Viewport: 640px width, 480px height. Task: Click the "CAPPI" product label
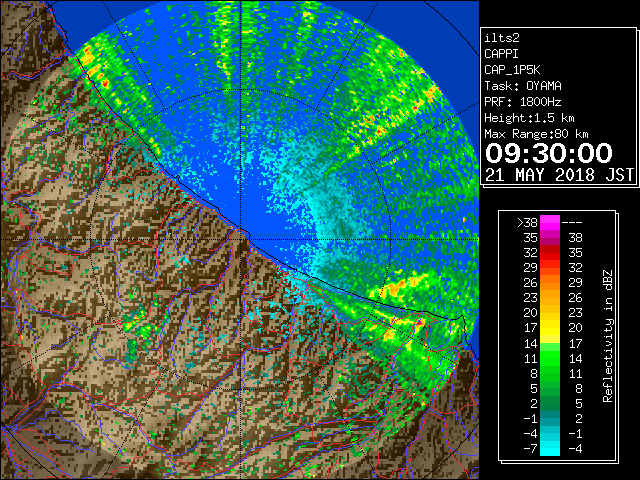pyautogui.click(x=501, y=54)
